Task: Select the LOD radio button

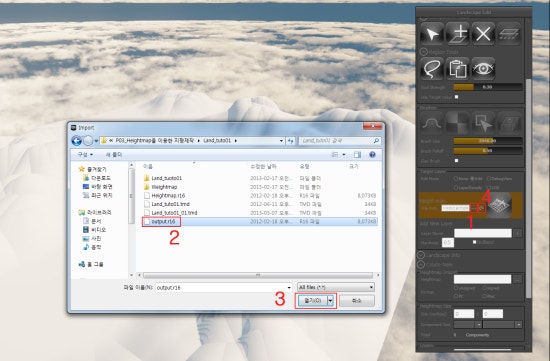Action: pyautogui.click(x=489, y=188)
